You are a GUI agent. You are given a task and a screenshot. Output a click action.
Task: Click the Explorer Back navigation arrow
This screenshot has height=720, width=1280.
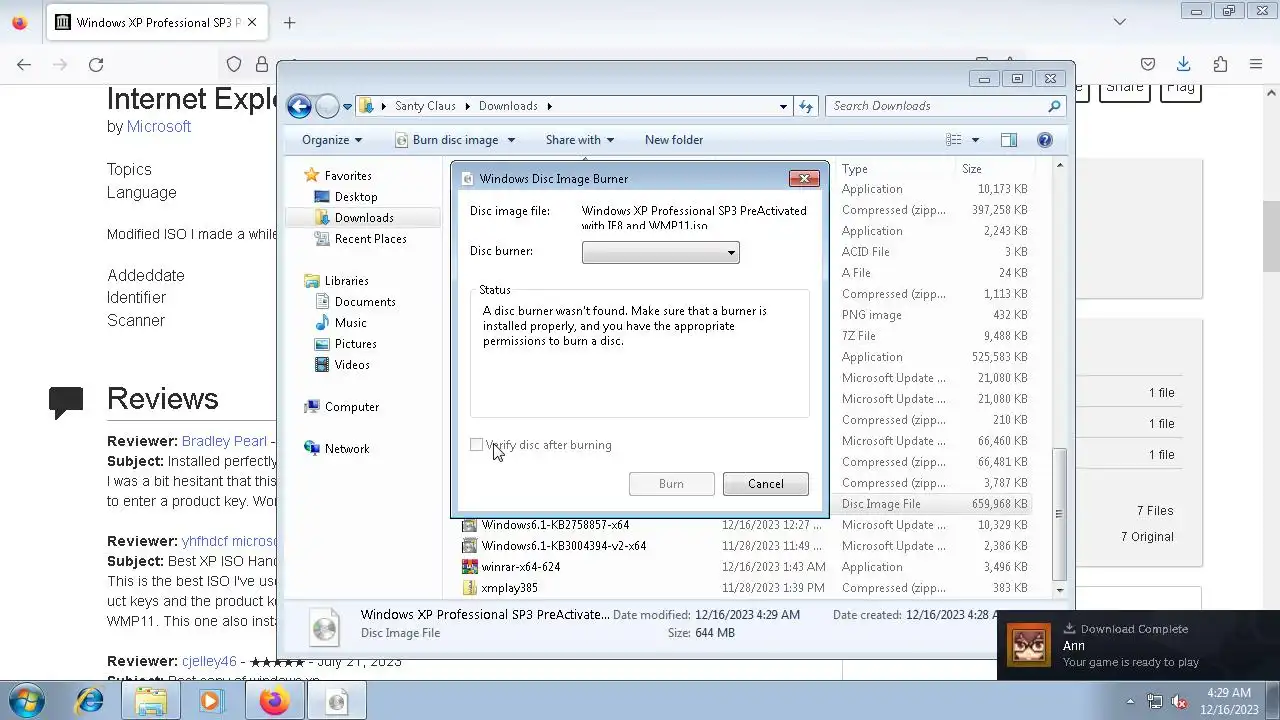click(x=299, y=106)
